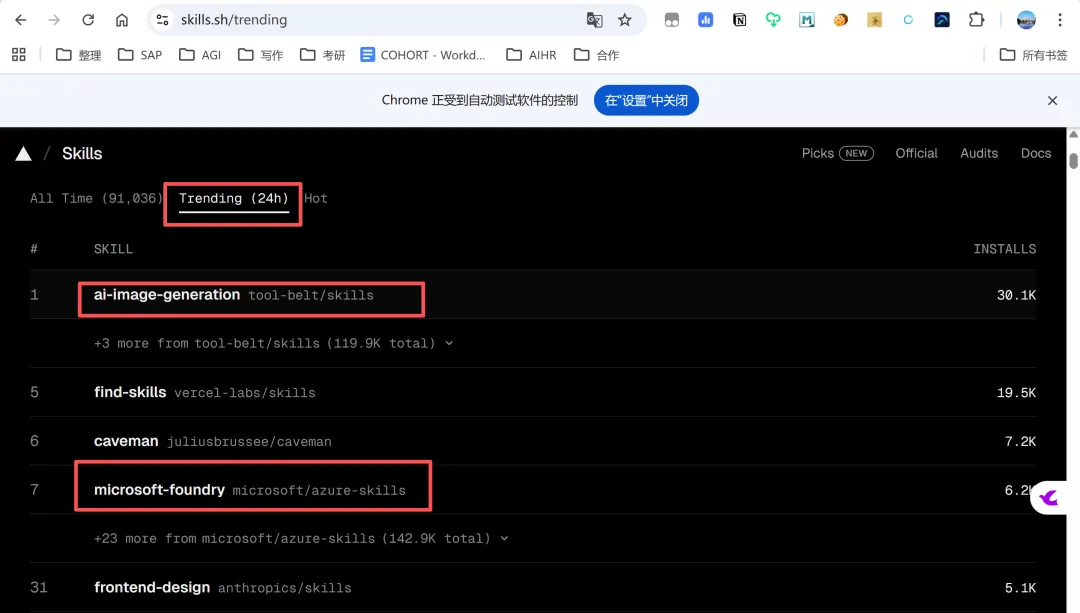Click the floating purple bird icon

[x=1049, y=497]
